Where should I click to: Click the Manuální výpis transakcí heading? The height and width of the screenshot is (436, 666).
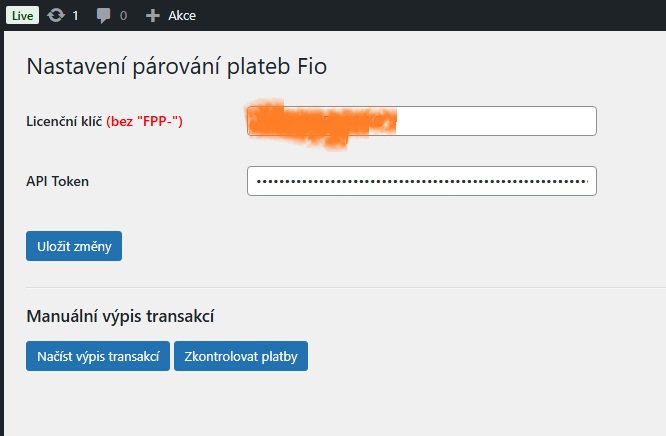(x=120, y=317)
